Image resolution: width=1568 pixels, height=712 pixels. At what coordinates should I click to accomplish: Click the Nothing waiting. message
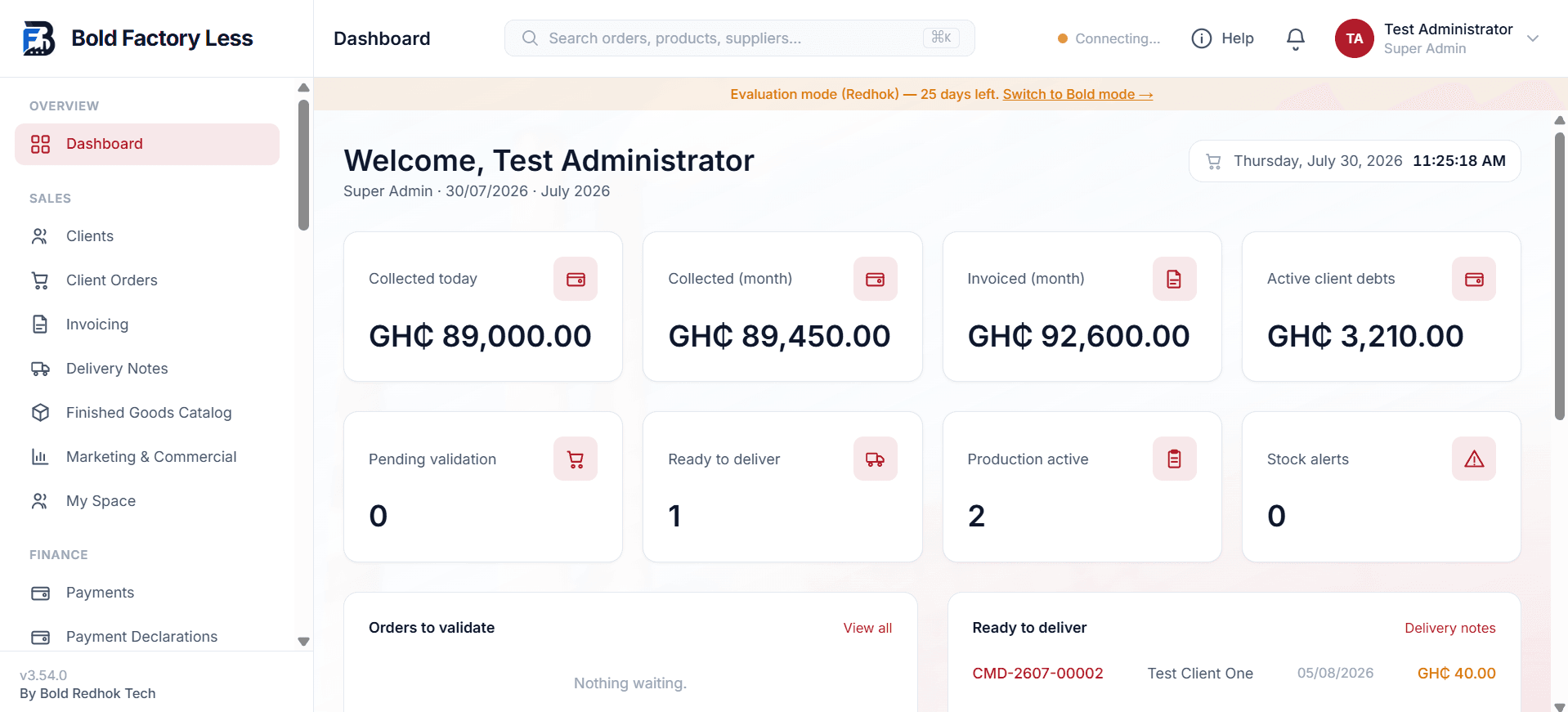(630, 683)
